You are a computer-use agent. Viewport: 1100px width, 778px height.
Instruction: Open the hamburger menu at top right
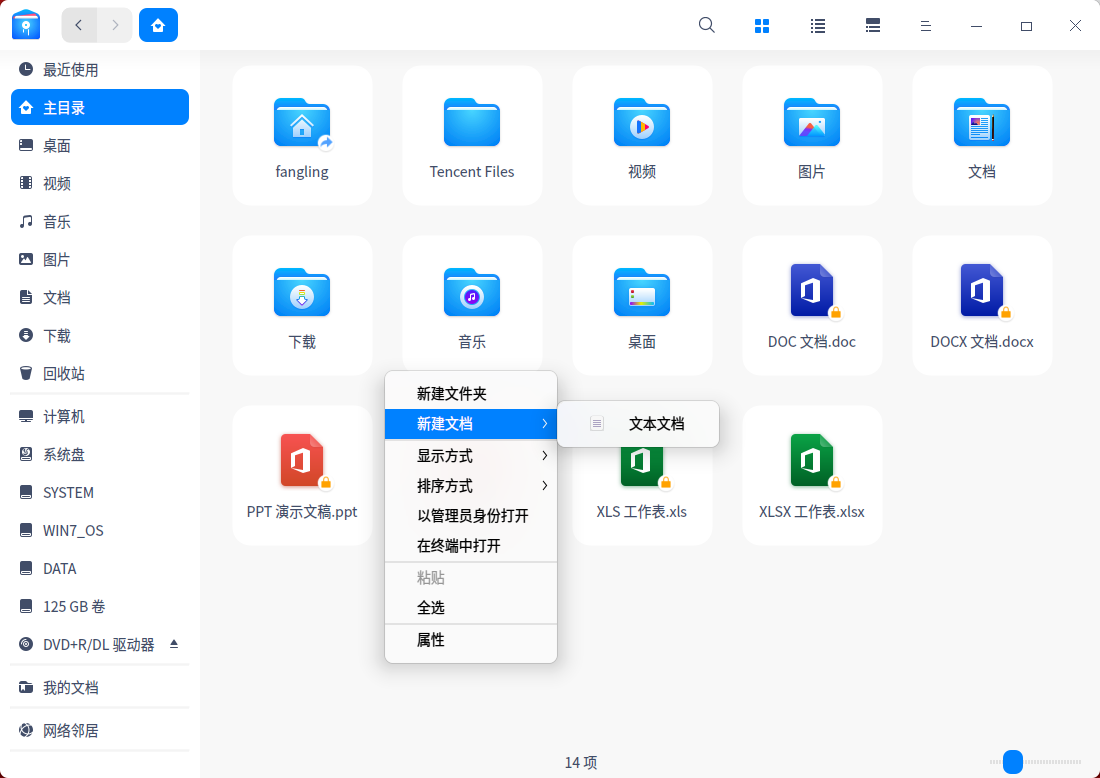(926, 25)
